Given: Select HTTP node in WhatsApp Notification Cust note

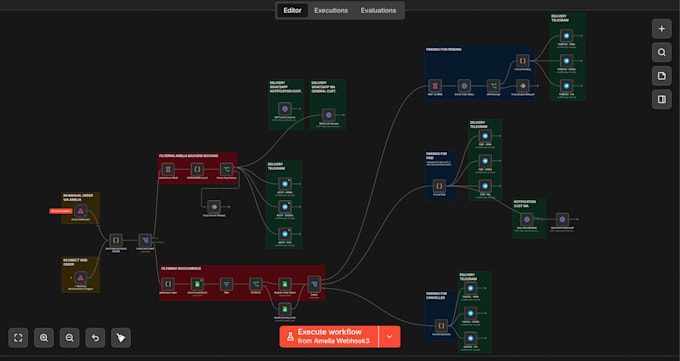Looking at the screenshot, I should 285,108.
